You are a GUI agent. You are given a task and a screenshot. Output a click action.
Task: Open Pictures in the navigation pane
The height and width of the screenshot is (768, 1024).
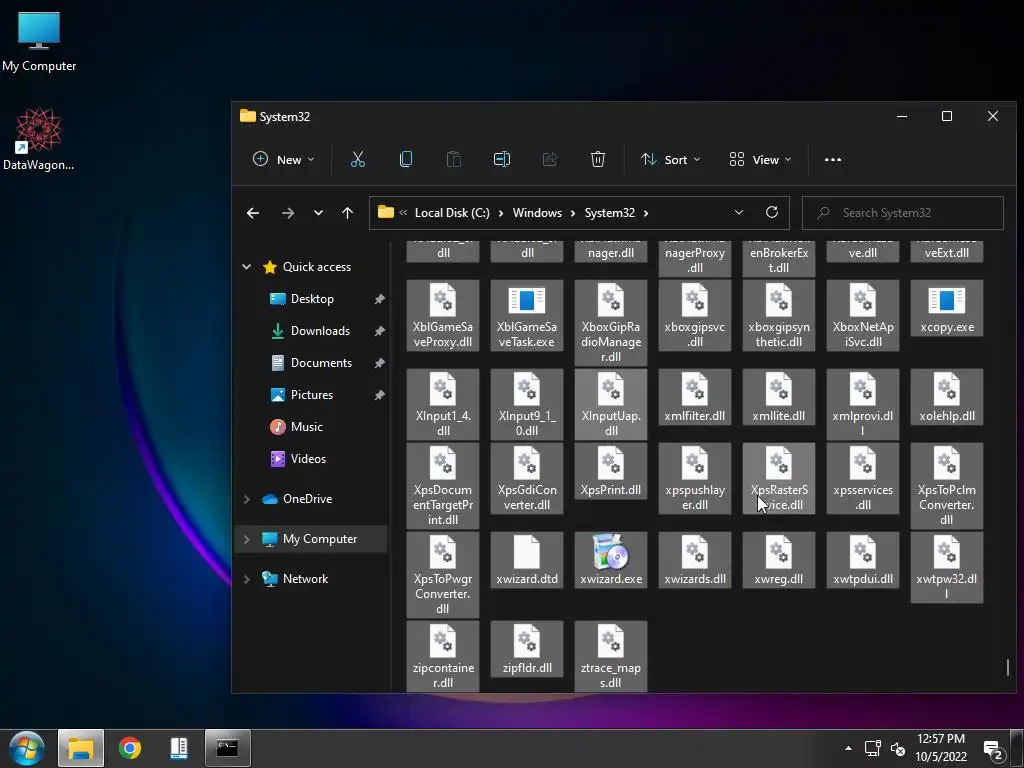coord(312,394)
